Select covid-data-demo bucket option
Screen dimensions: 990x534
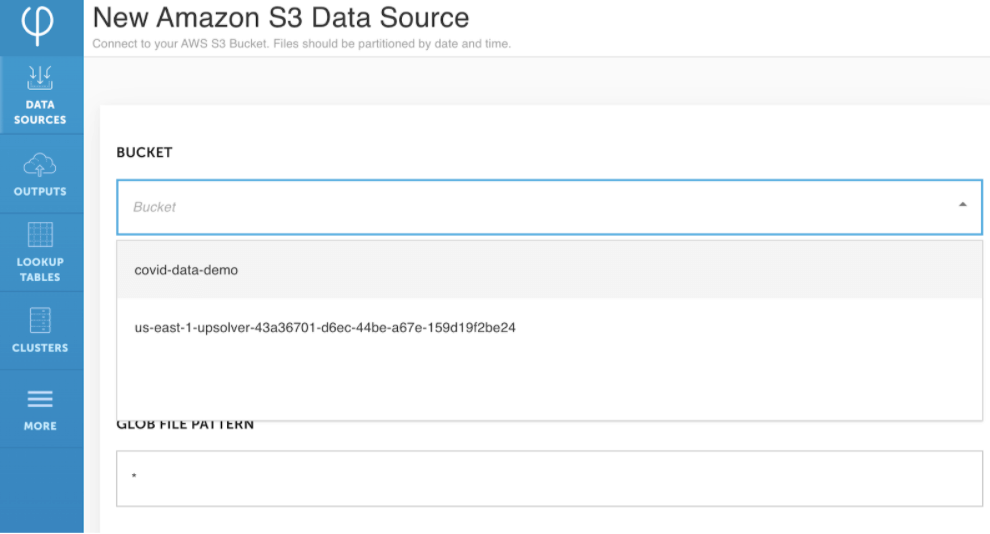pyautogui.click(x=549, y=270)
